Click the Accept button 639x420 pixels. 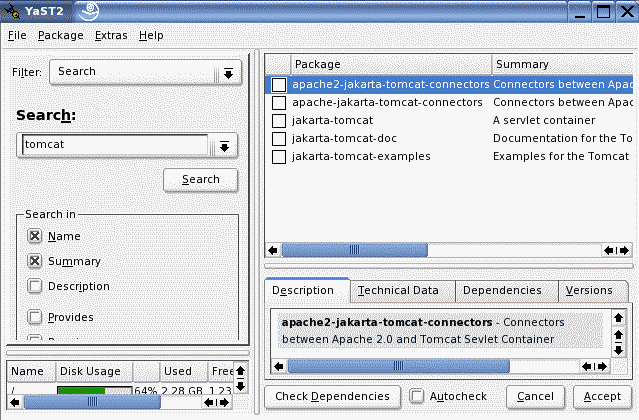[602, 396]
